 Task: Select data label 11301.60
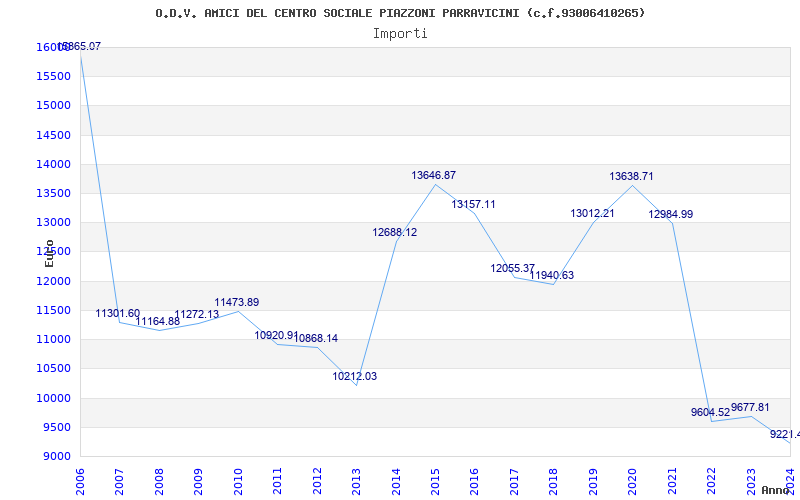pos(118,313)
